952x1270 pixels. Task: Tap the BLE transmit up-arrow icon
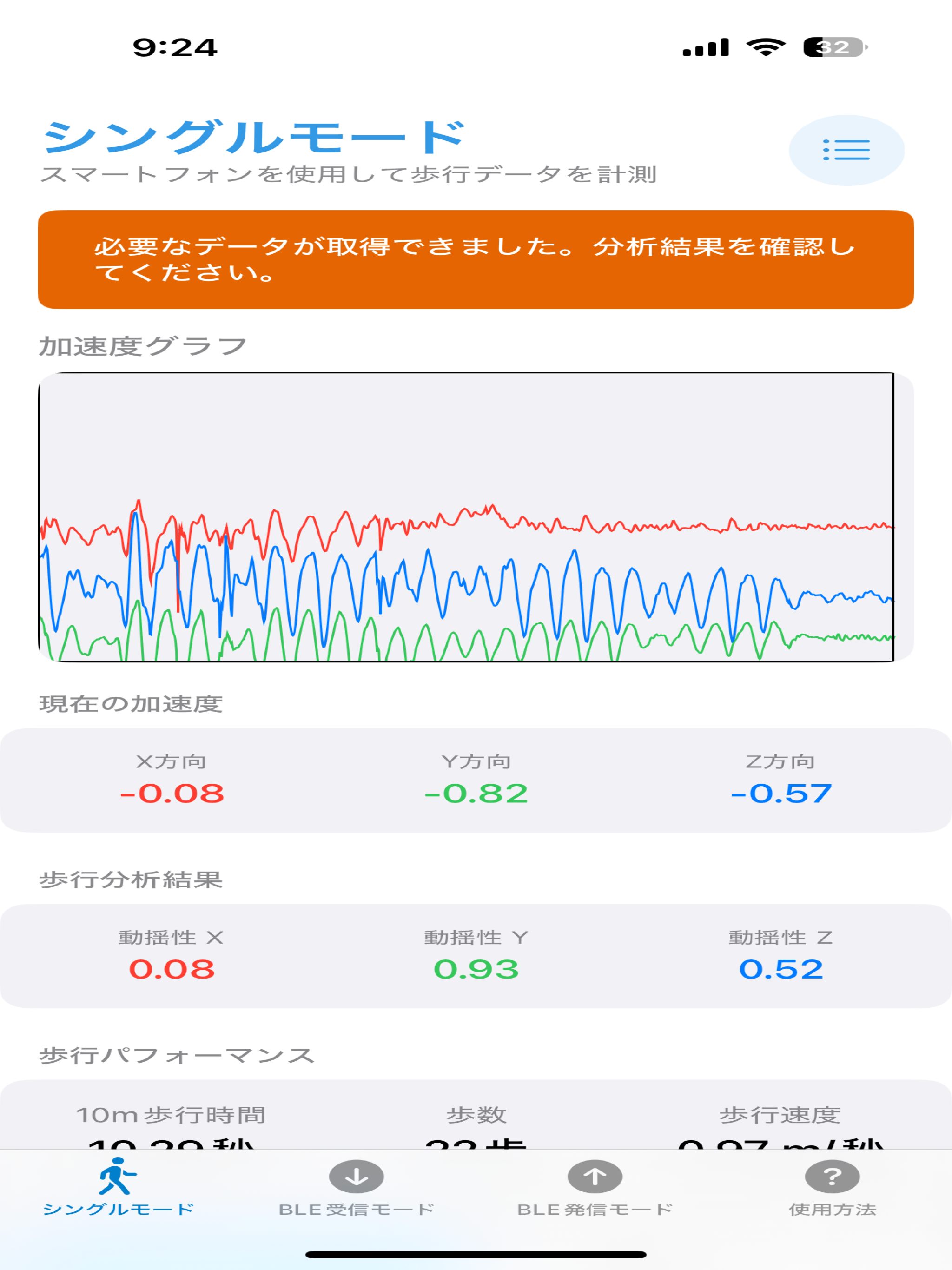pos(595,1177)
